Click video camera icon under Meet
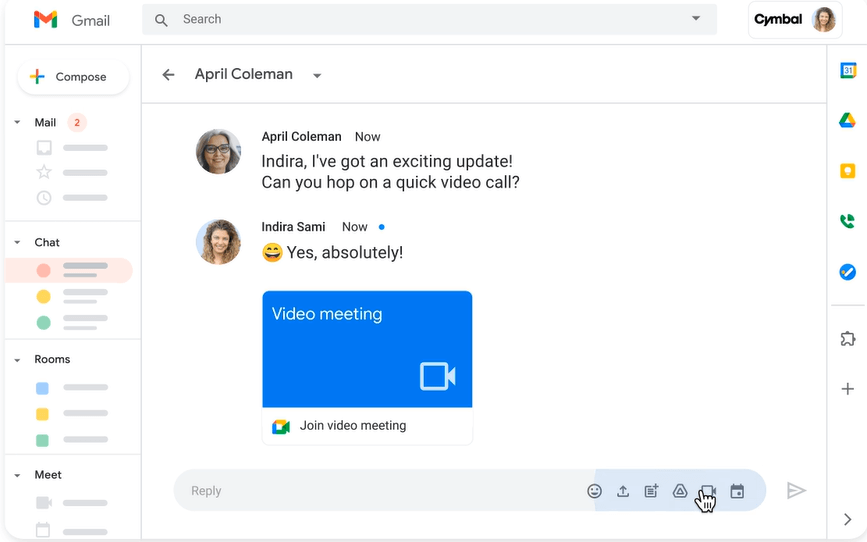The width and height of the screenshot is (867, 542). (x=44, y=503)
